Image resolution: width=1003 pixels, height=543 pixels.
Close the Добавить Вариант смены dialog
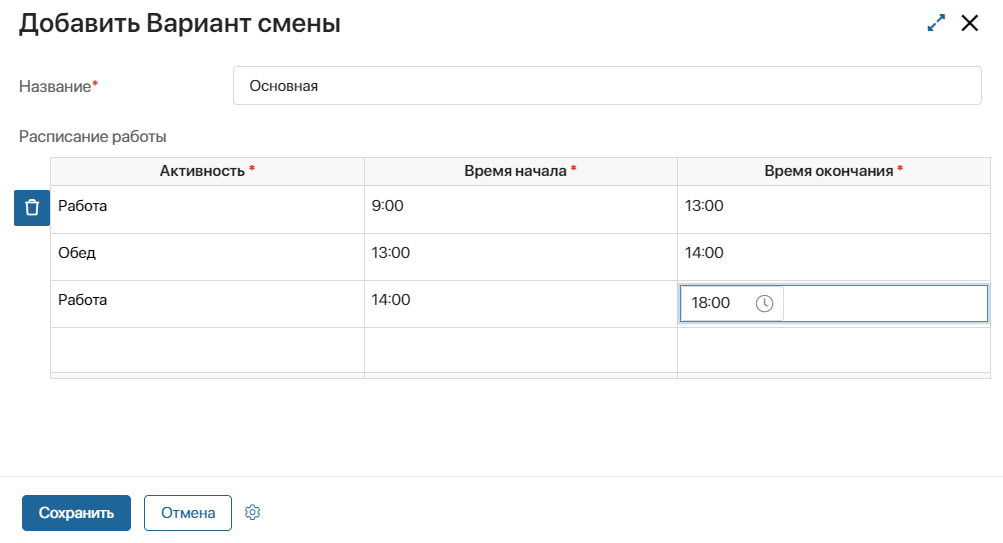pos(969,24)
